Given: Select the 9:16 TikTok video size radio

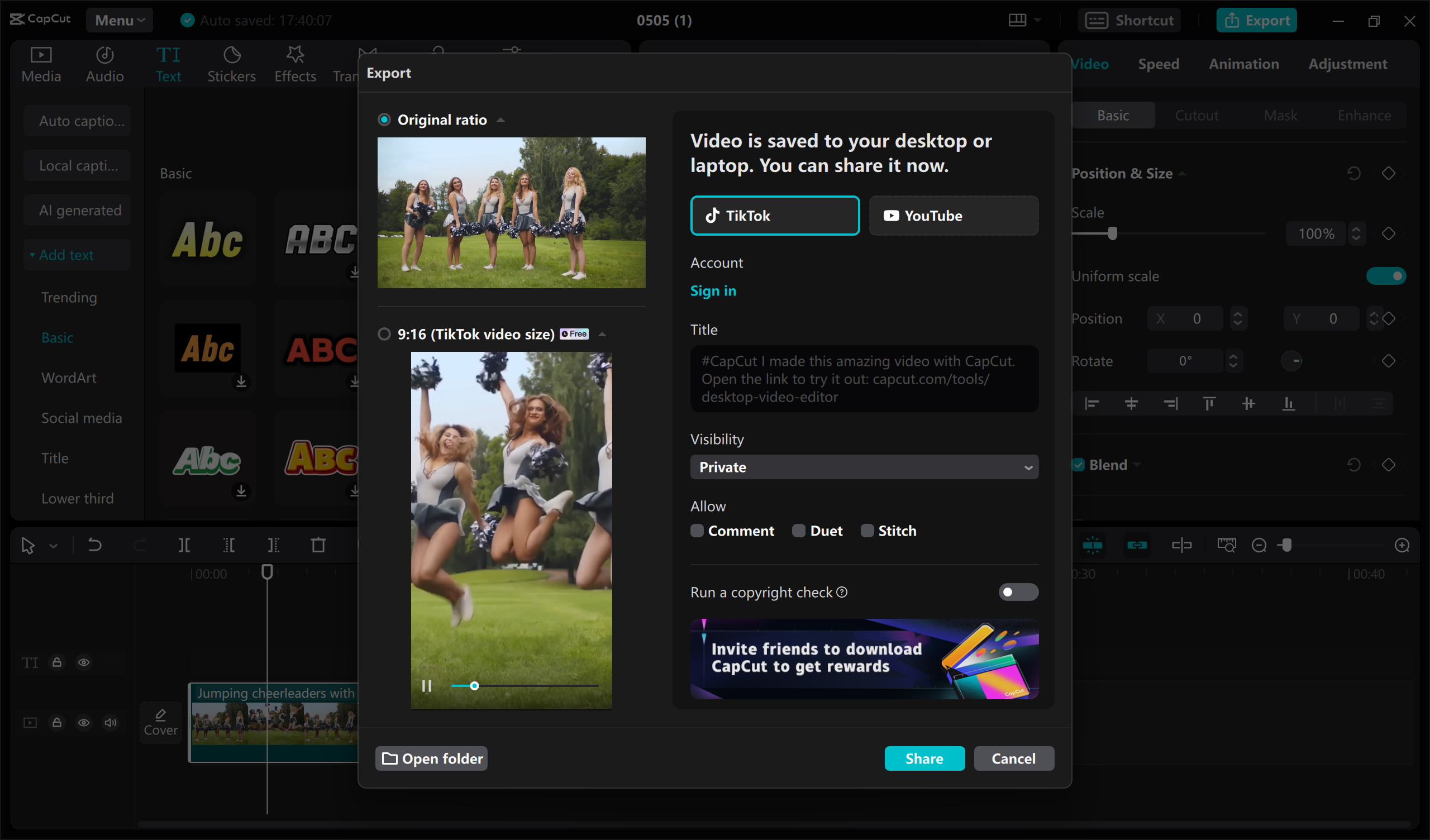Looking at the screenshot, I should pyautogui.click(x=384, y=334).
